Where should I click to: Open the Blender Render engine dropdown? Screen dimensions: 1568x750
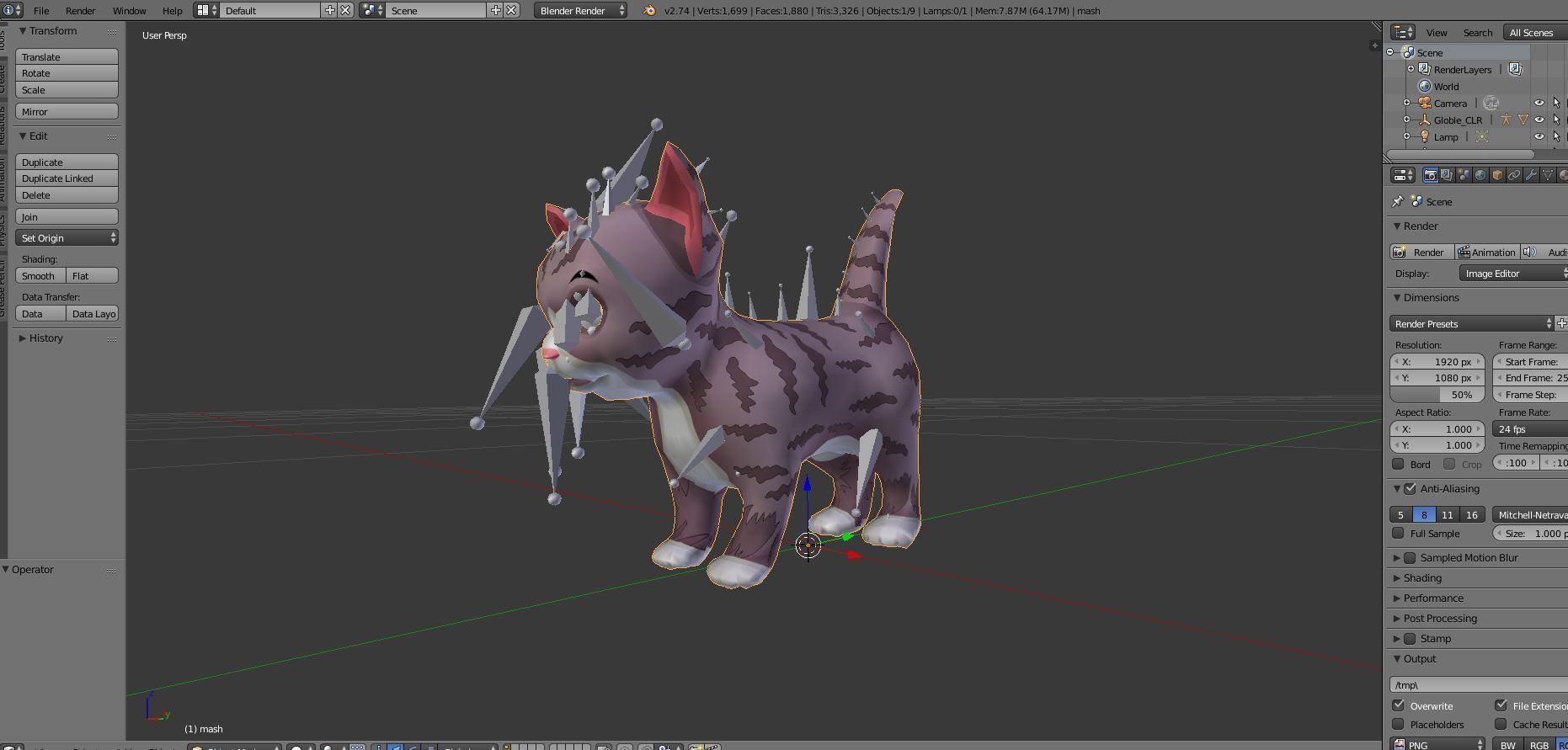(580, 11)
